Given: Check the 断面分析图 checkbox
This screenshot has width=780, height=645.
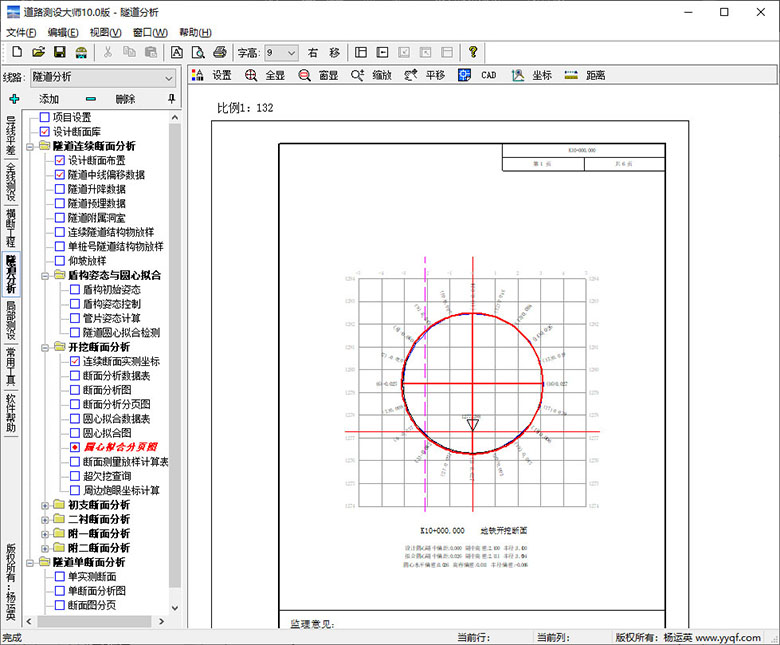Looking at the screenshot, I should pyautogui.click(x=75, y=390).
